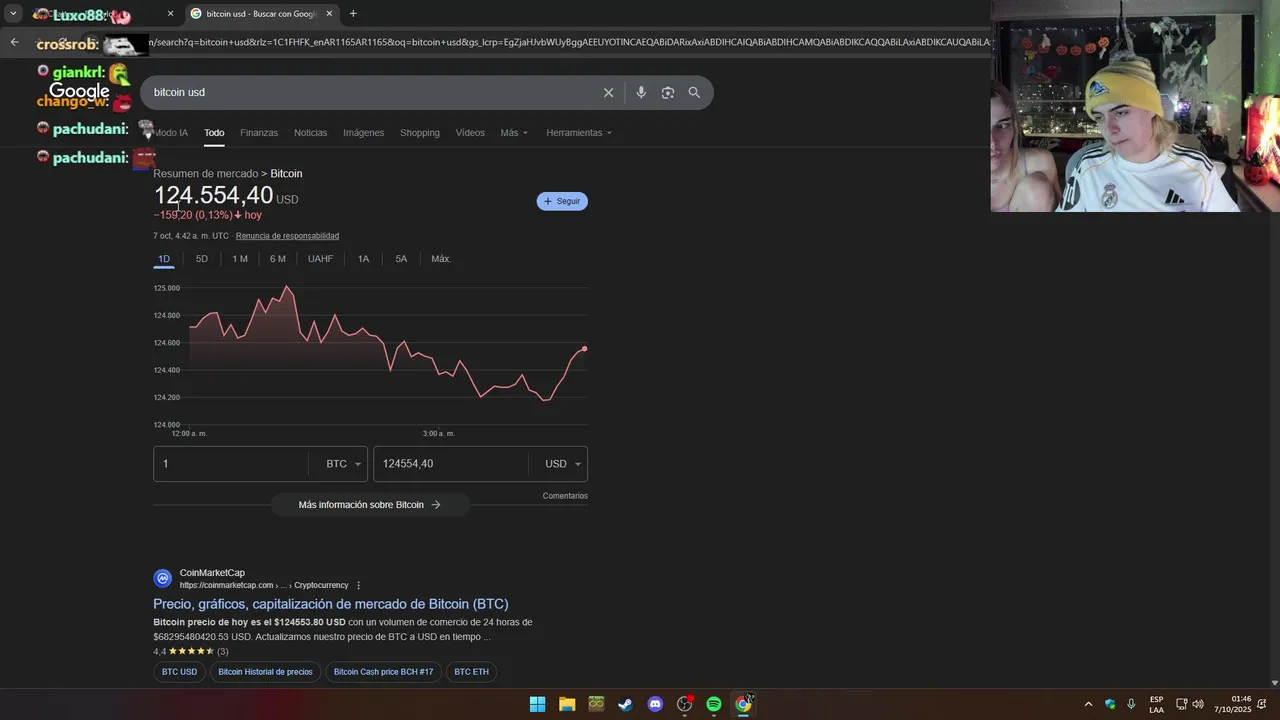Open Discord from the taskbar
Image resolution: width=1280 pixels, height=720 pixels.
[655, 704]
